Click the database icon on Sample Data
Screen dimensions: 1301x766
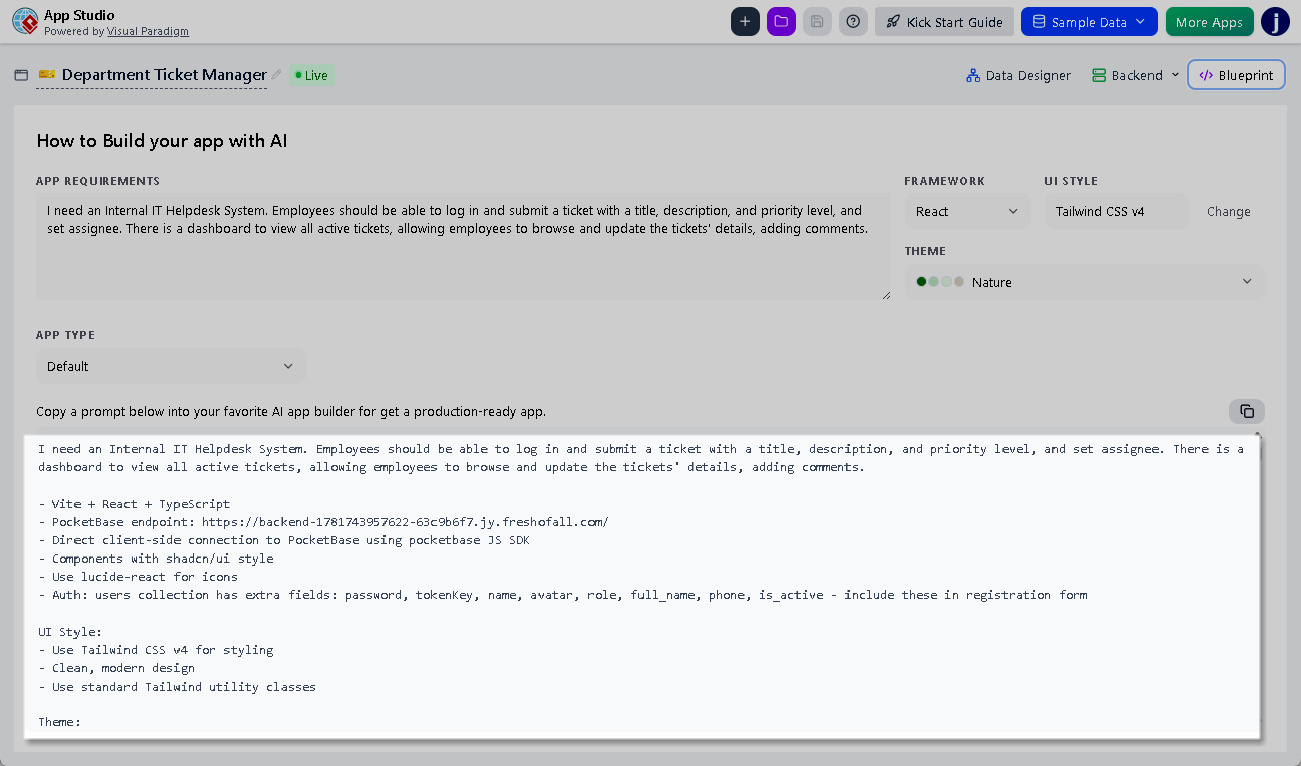click(1039, 21)
